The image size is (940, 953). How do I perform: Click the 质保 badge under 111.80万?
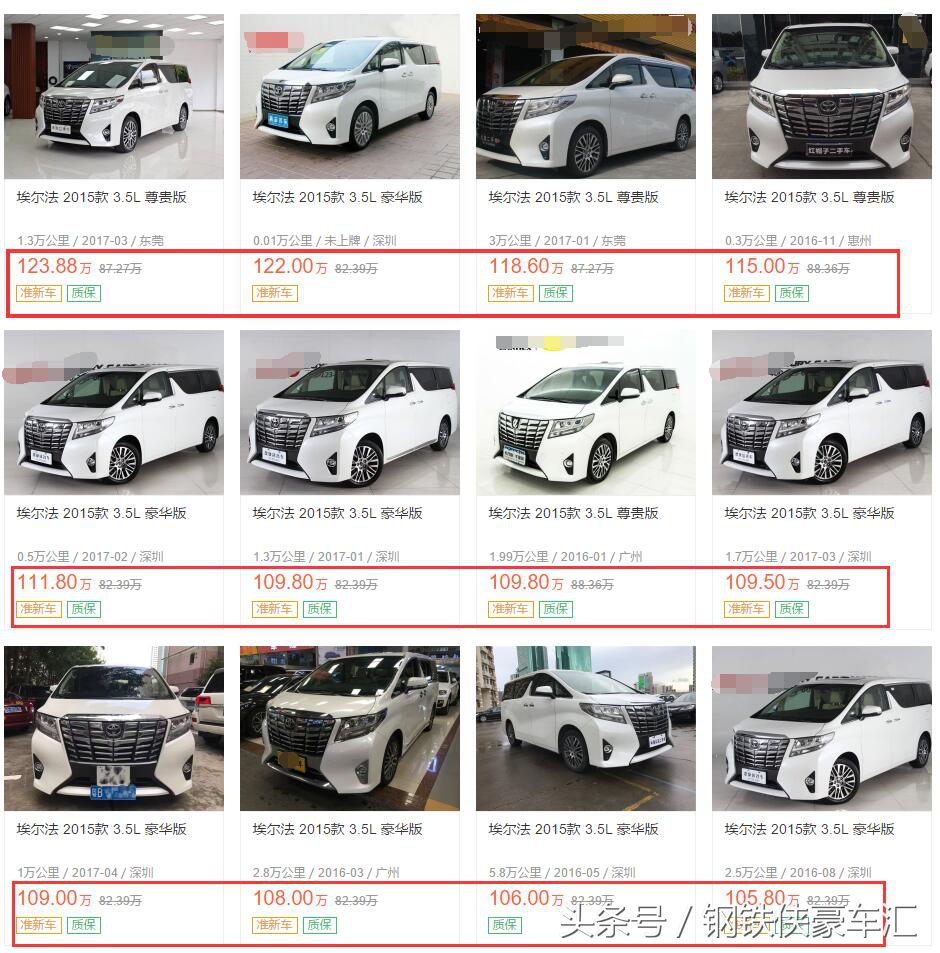tap(84, 609)
